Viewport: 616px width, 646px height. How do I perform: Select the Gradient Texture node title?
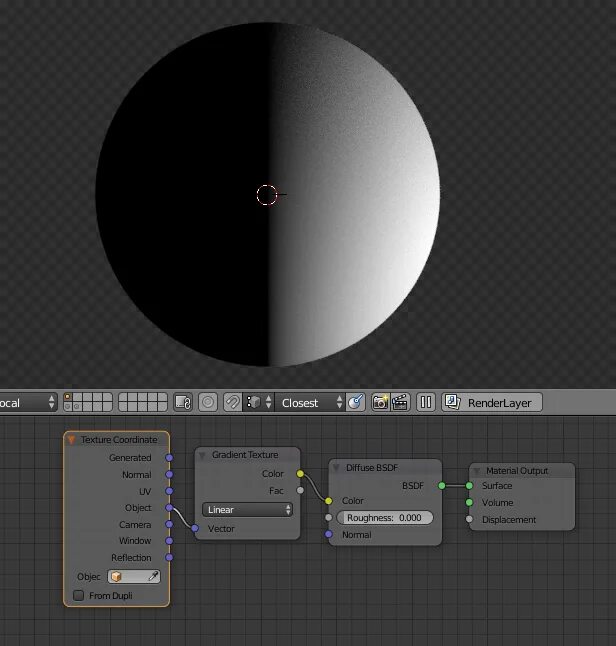click(x=245, y=455)
